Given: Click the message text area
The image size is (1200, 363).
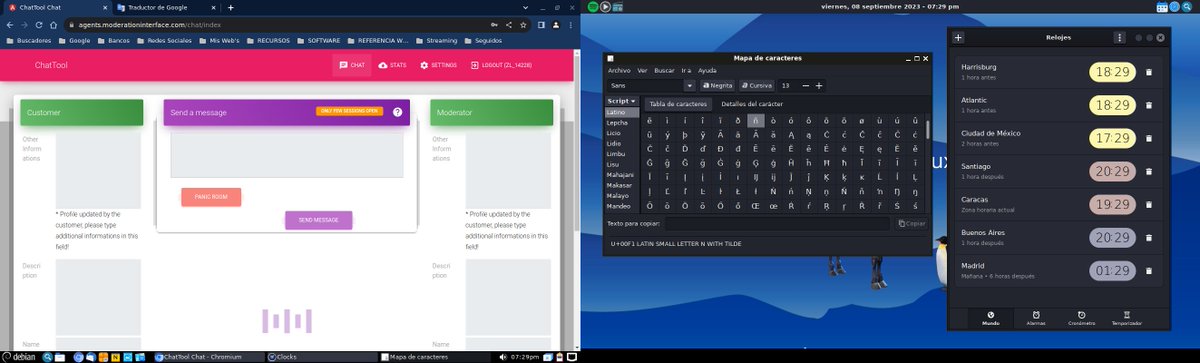Looking at the screenshot, I should (x=286, y=155).
